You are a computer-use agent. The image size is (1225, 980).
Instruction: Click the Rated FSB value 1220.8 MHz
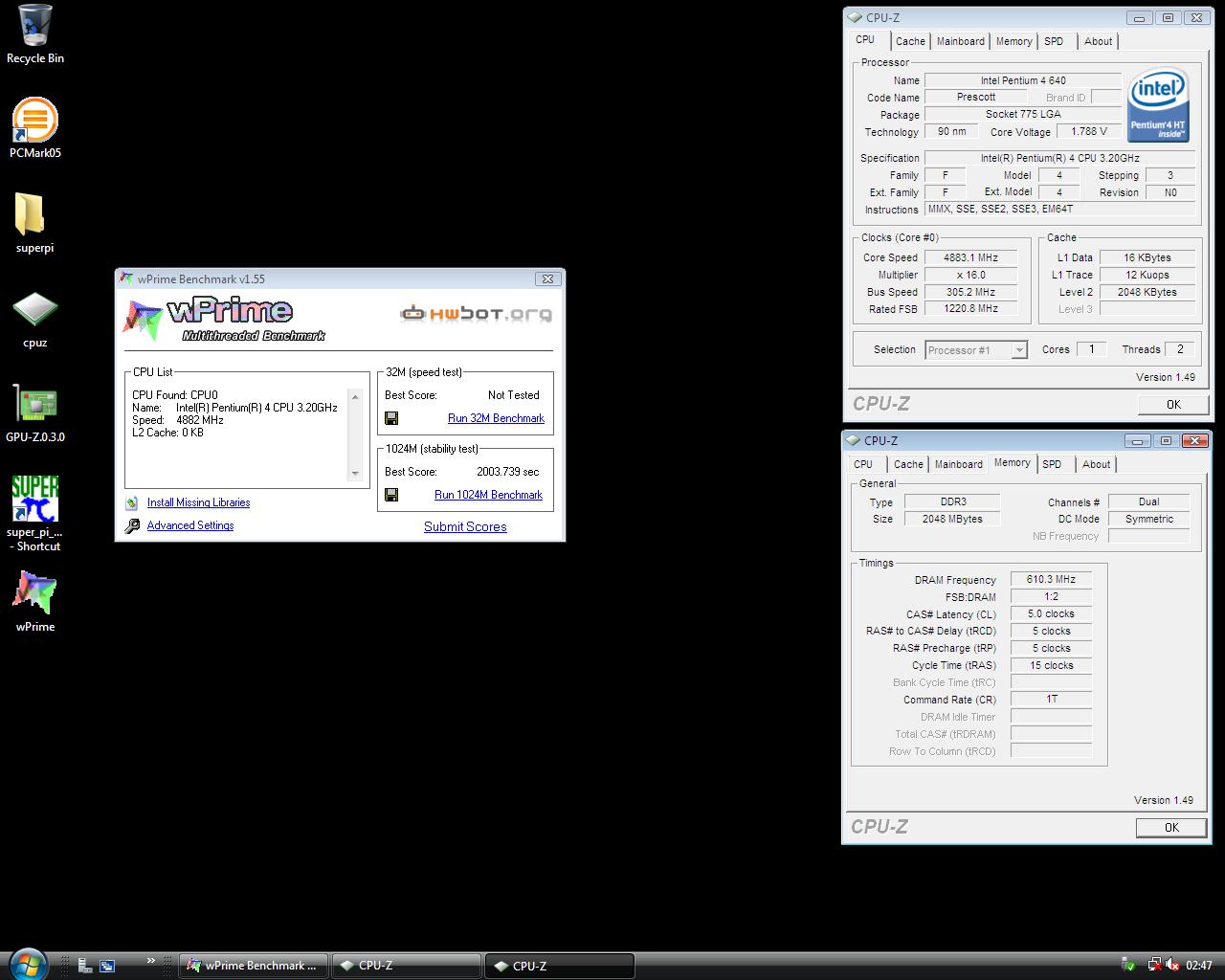970,309
